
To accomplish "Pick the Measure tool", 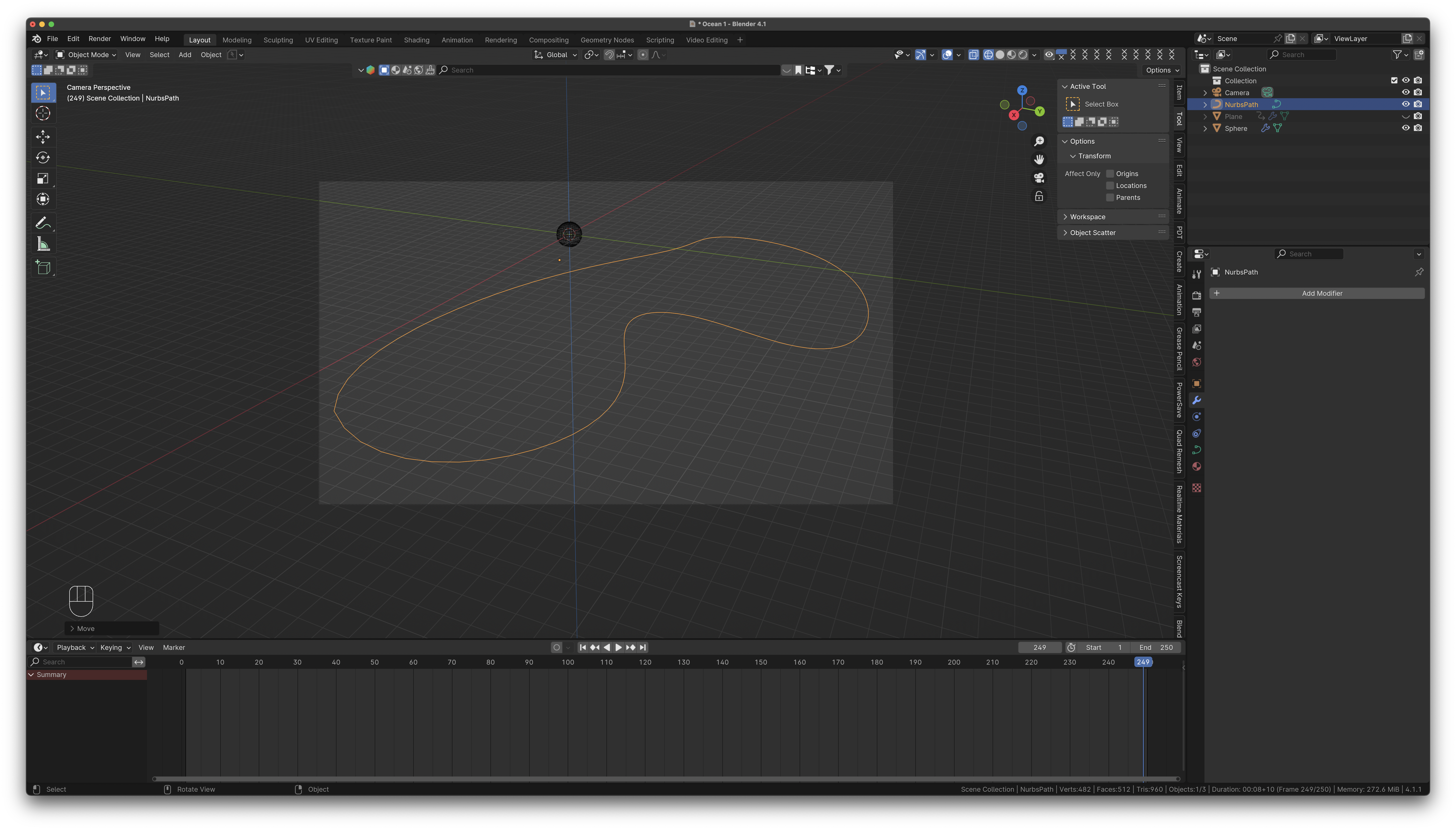I will coord(43,244).
